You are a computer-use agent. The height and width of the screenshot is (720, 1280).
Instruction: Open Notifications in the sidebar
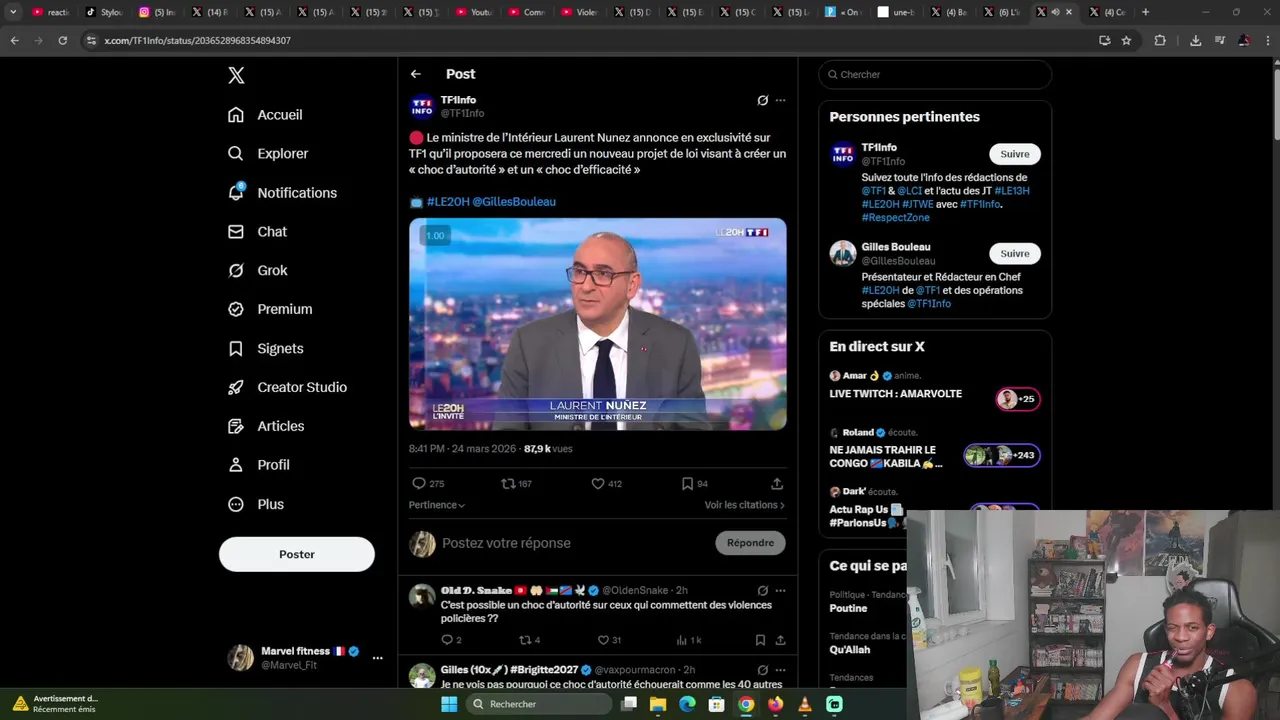[x=282, y=193]
